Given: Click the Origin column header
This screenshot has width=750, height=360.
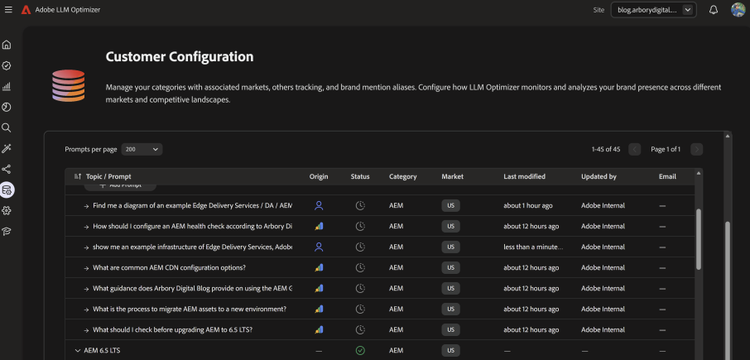Looking at the screenshot, I should pos(319,176).
